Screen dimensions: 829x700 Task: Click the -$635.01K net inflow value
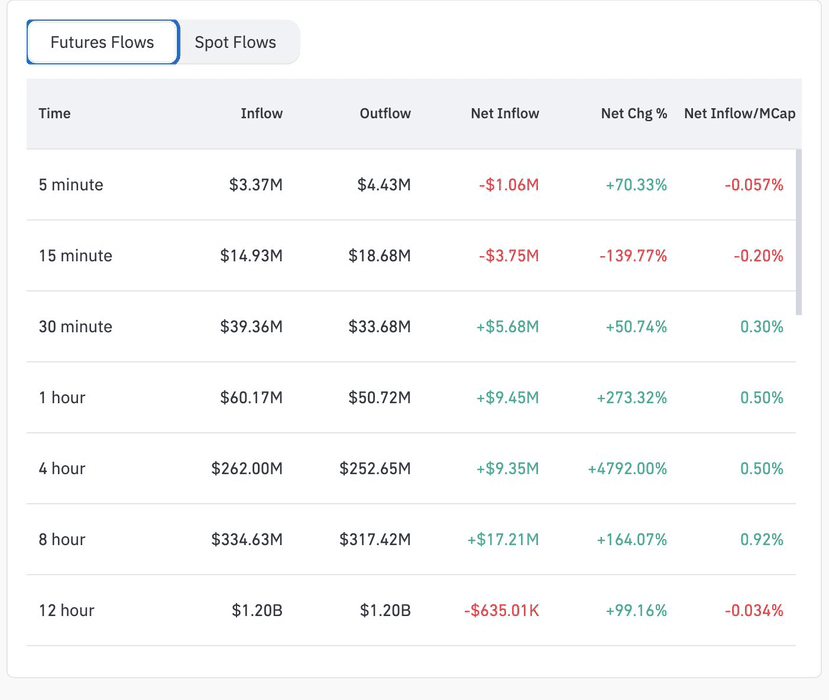pyautogui.click(x=501, y=611)
